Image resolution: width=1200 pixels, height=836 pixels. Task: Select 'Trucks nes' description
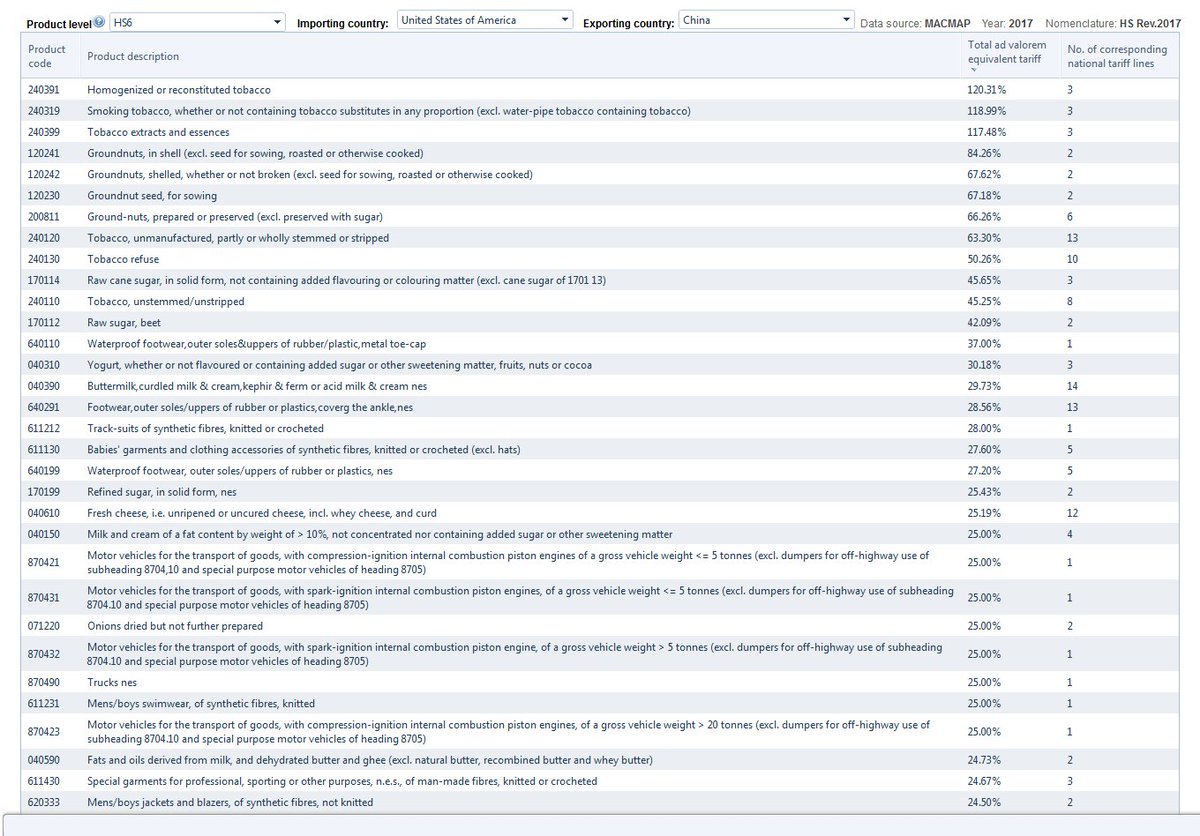(113, 682)
